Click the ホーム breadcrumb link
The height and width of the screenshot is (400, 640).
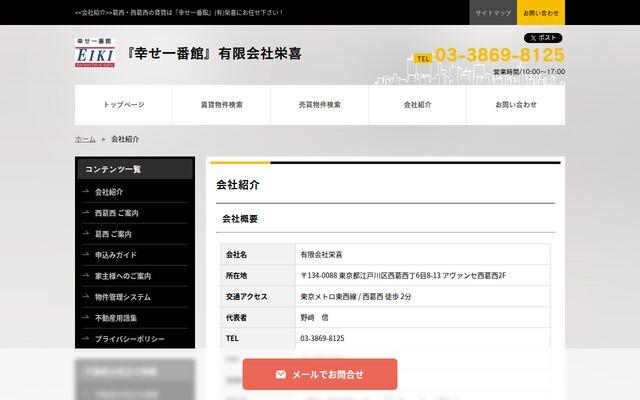click(85, 139)
